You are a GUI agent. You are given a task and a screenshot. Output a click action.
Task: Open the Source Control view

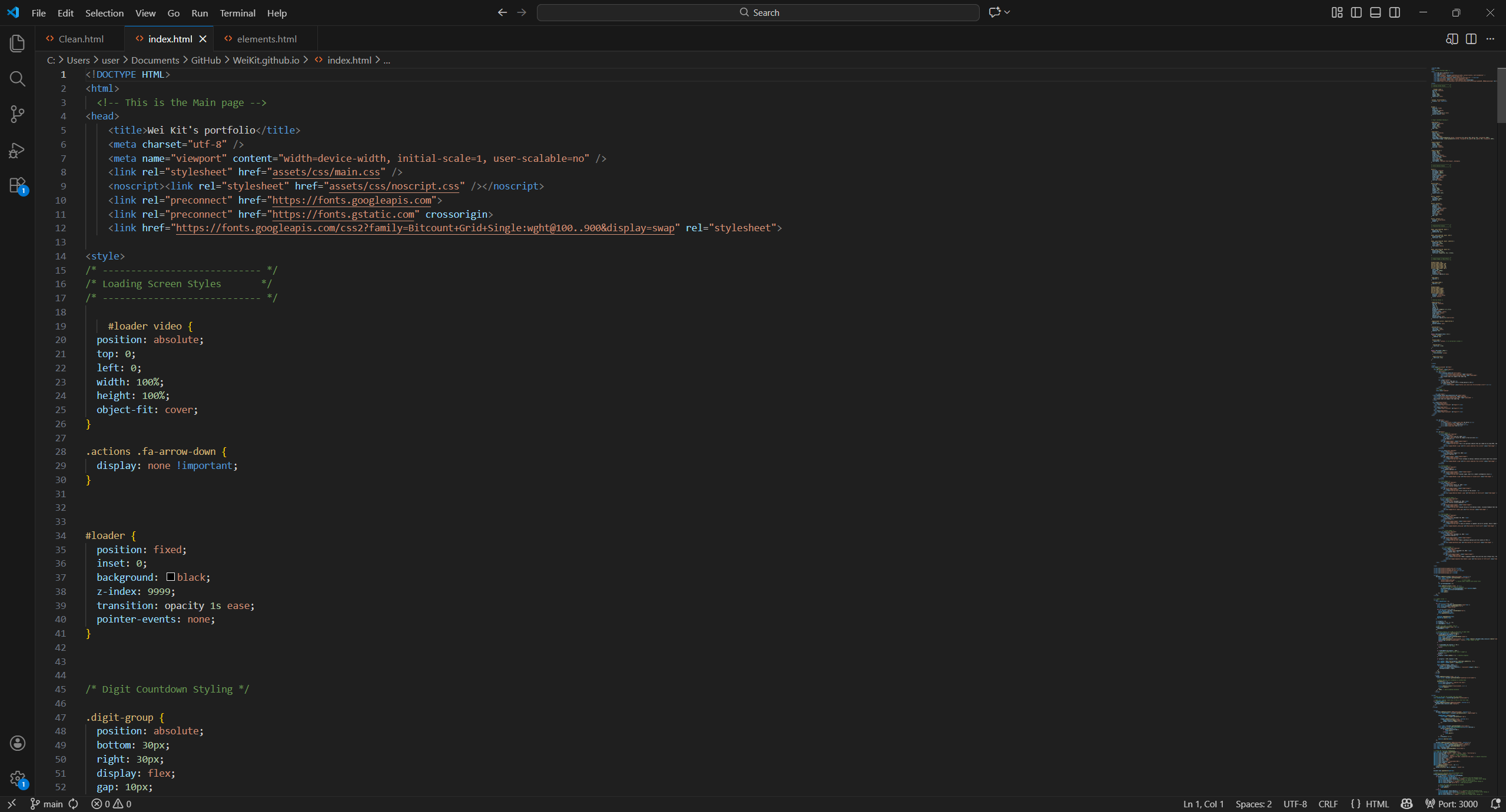click(18, 114)
